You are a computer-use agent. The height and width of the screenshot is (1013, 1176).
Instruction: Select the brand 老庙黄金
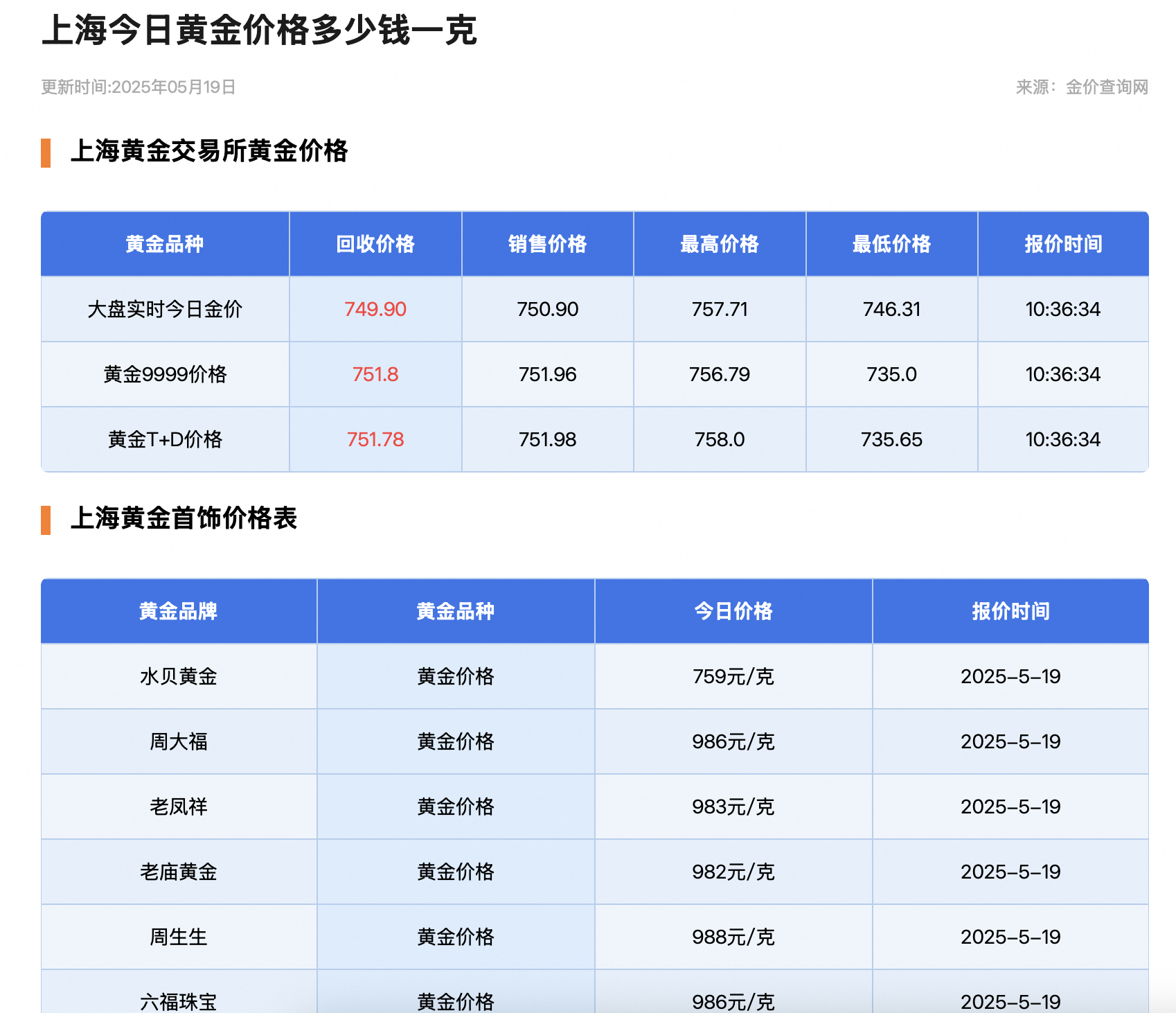point(179,872)
